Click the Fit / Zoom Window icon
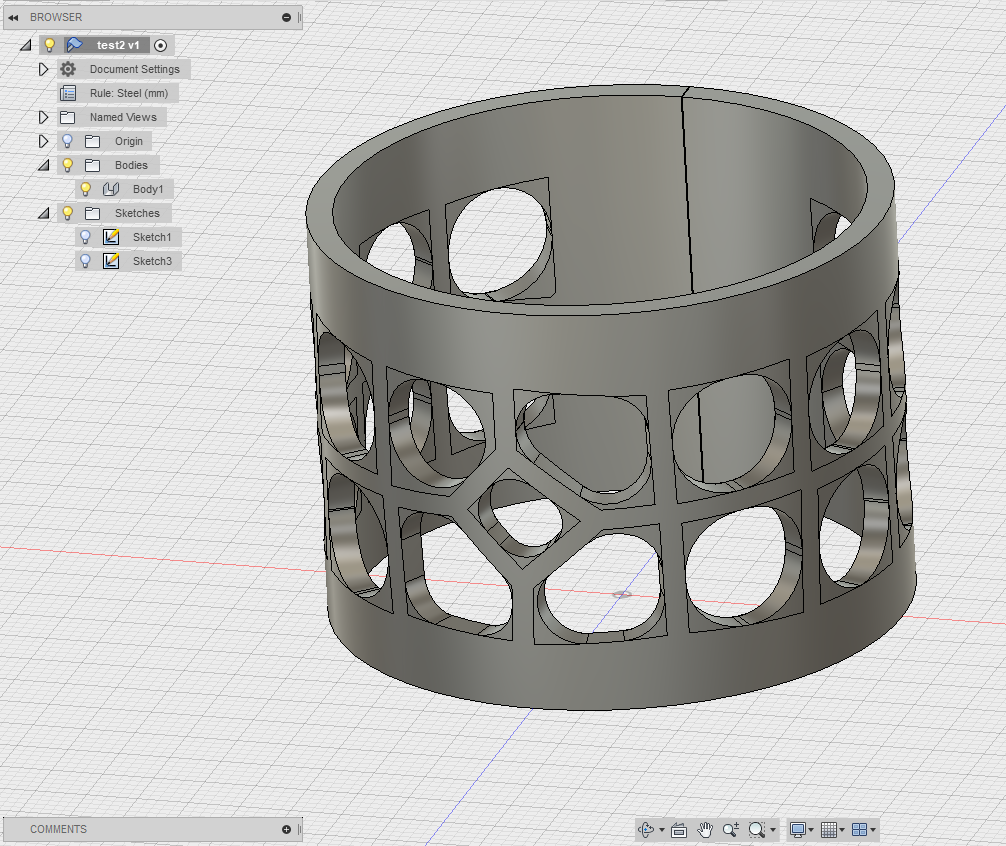1006x846 pixels. point(757,829)
